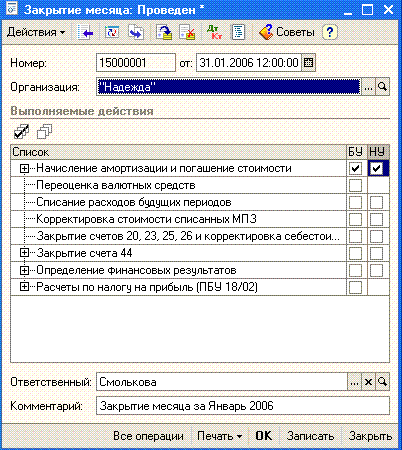Click the go-to-structure icon with blue arrows
The height and width of the screenshot is (450, 402).
coord(136,32)
